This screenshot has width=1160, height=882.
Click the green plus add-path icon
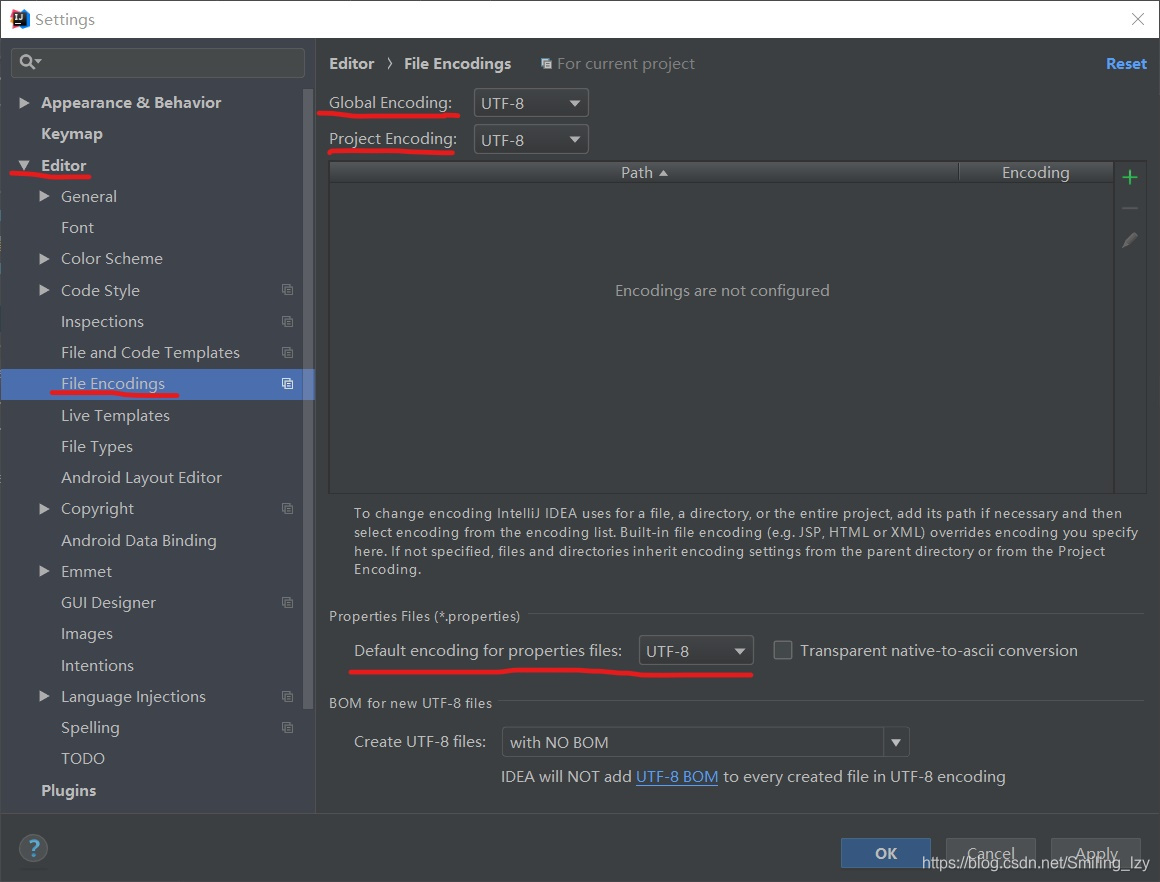click(1130, 177)
